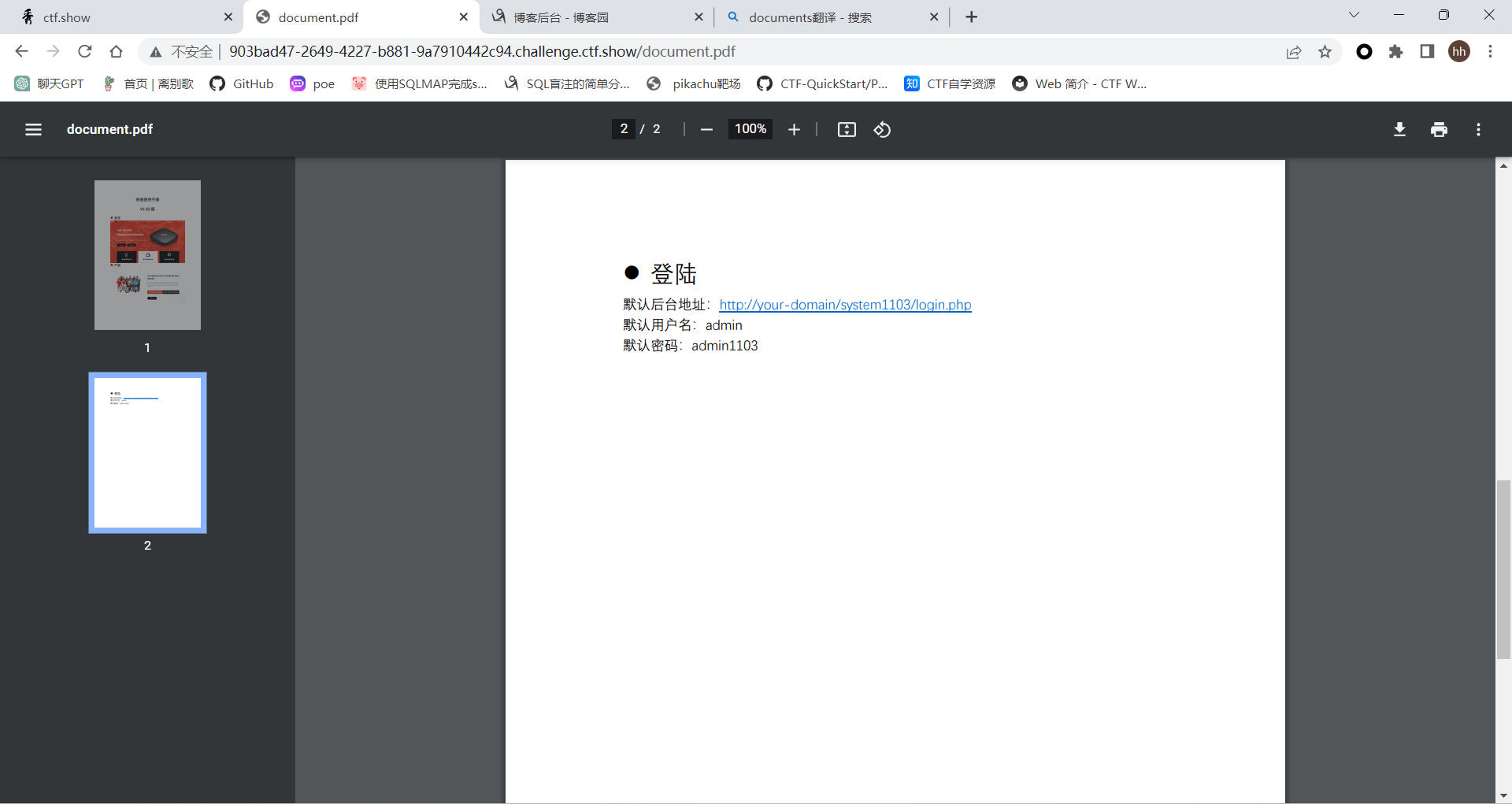The width and height of the screenshot is (1512, 804).
Task: Select the page 2 thumbnail
Action: (147, 453)
